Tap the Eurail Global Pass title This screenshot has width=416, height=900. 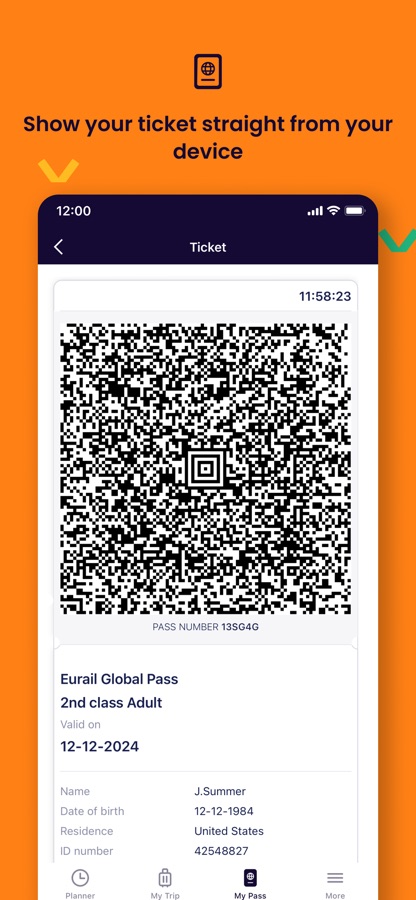119,679
